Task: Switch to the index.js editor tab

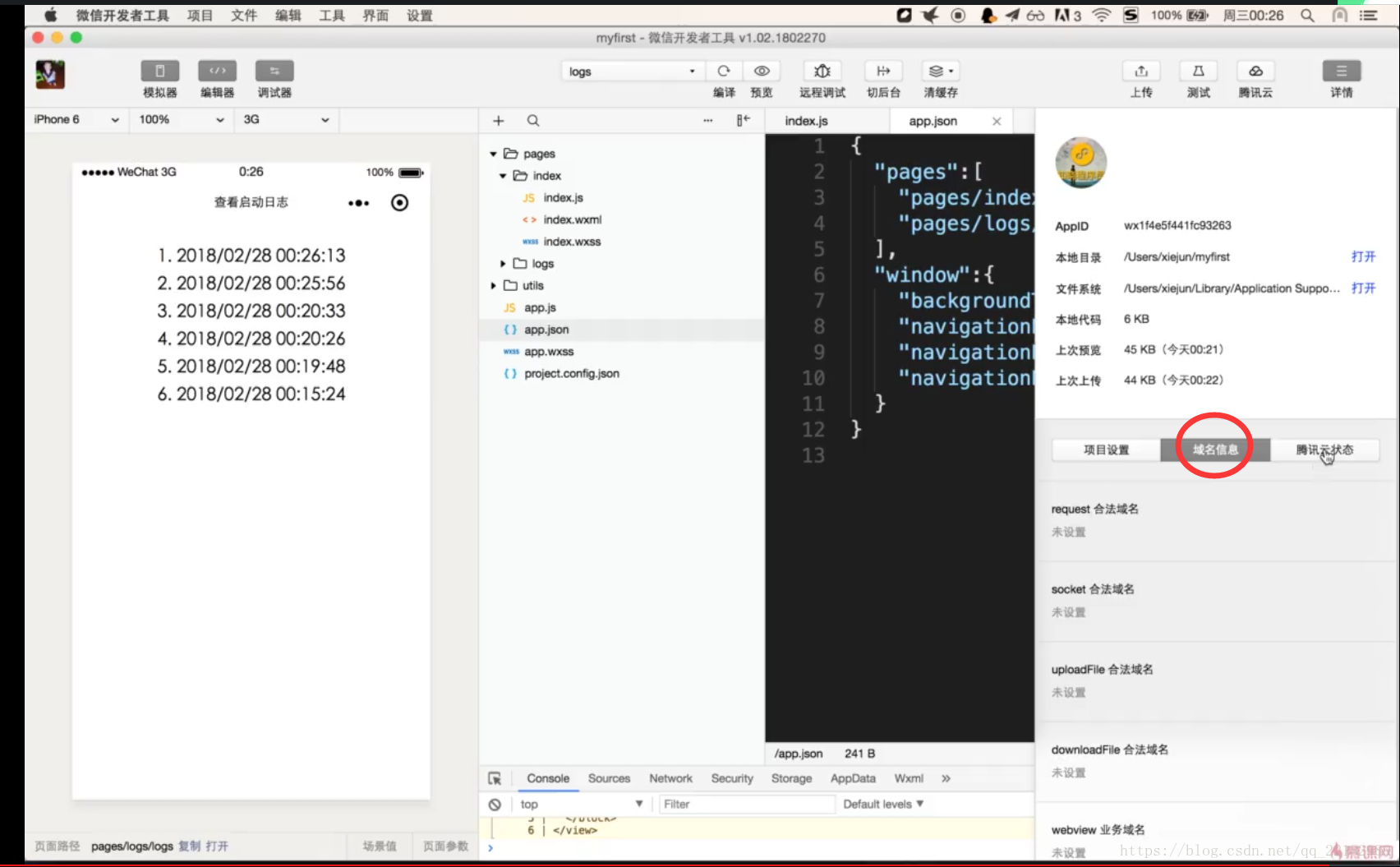Action: (x=806, y=121)
